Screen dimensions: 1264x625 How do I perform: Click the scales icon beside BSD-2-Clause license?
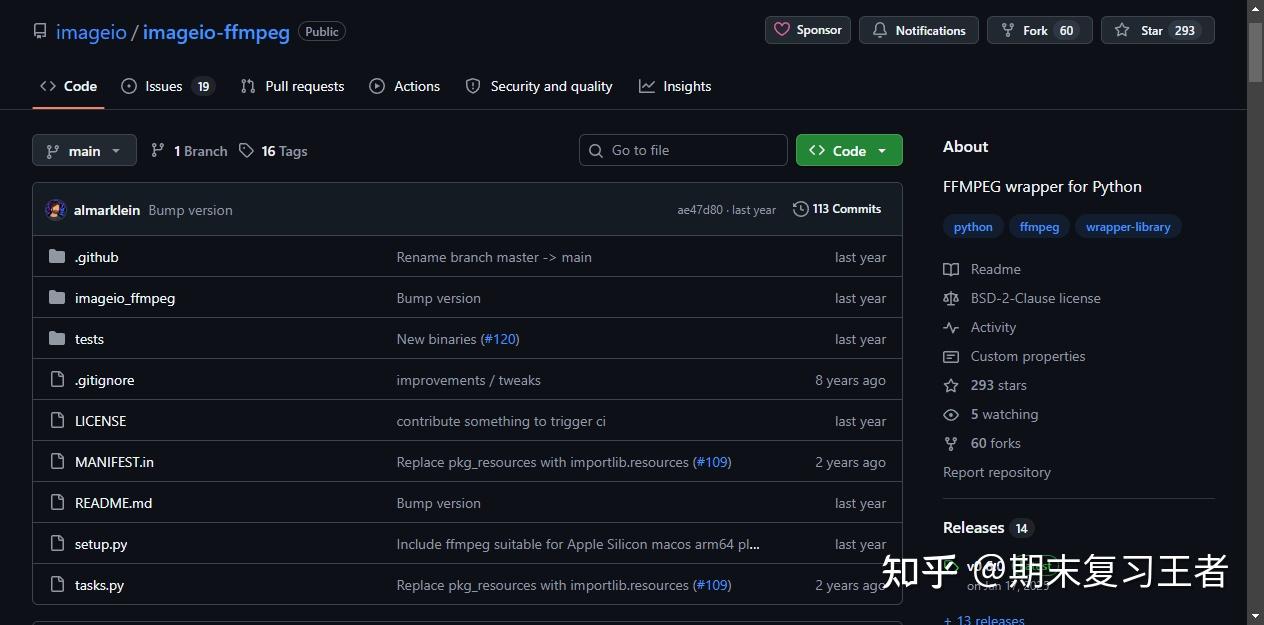[x=951, y=298]
